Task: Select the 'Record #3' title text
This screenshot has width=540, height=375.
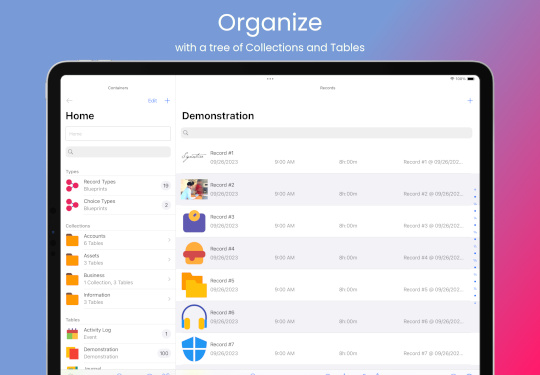Action: (x=222, y=217)
